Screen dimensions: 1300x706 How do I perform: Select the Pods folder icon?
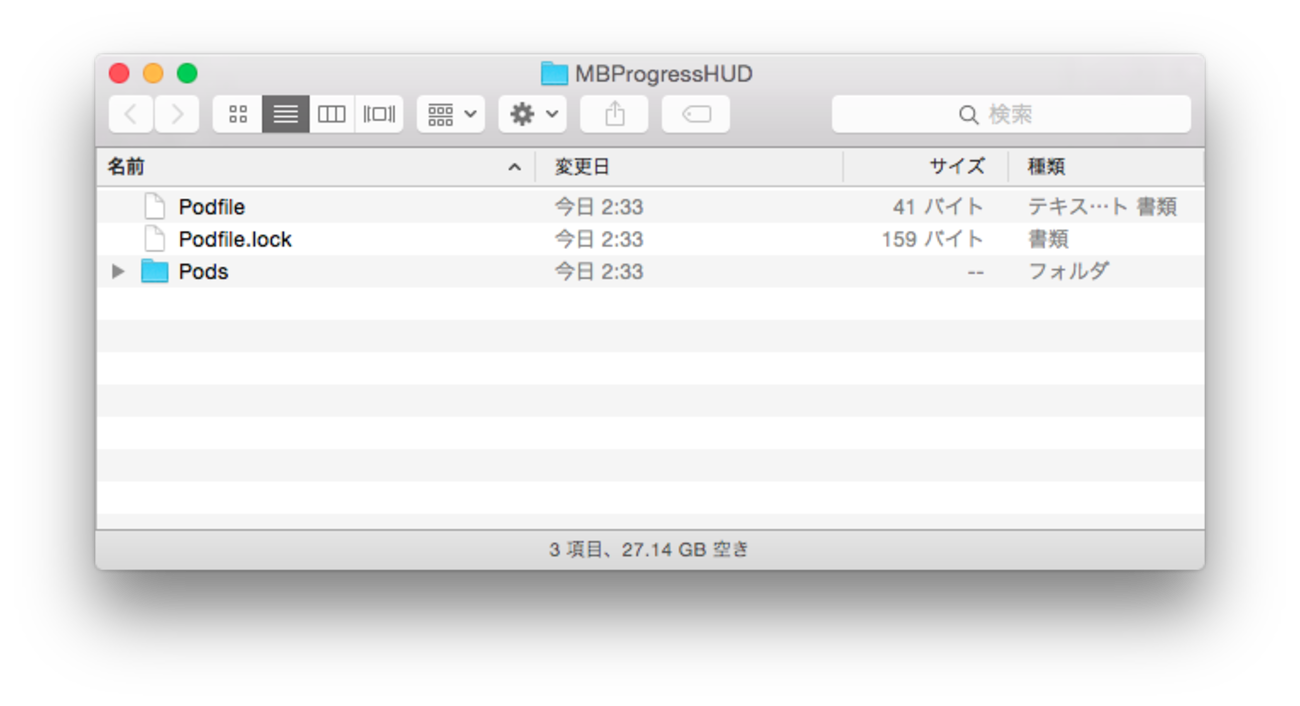[154, 271]
